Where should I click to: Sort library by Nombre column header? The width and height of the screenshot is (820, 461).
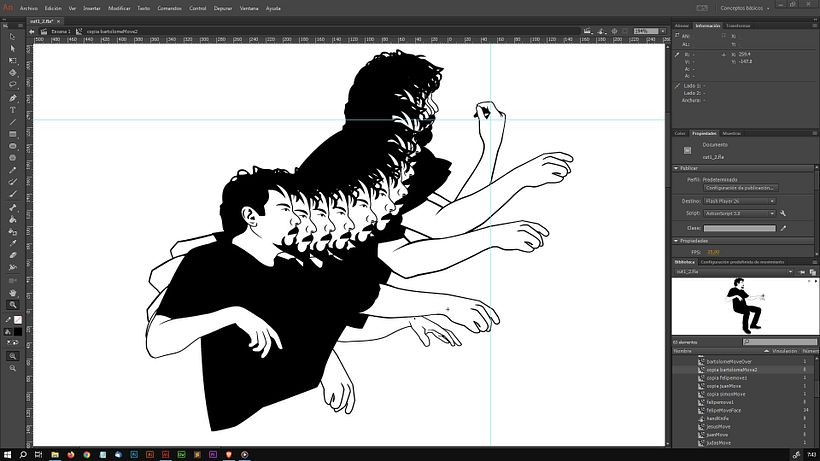(x=682, y=351)
